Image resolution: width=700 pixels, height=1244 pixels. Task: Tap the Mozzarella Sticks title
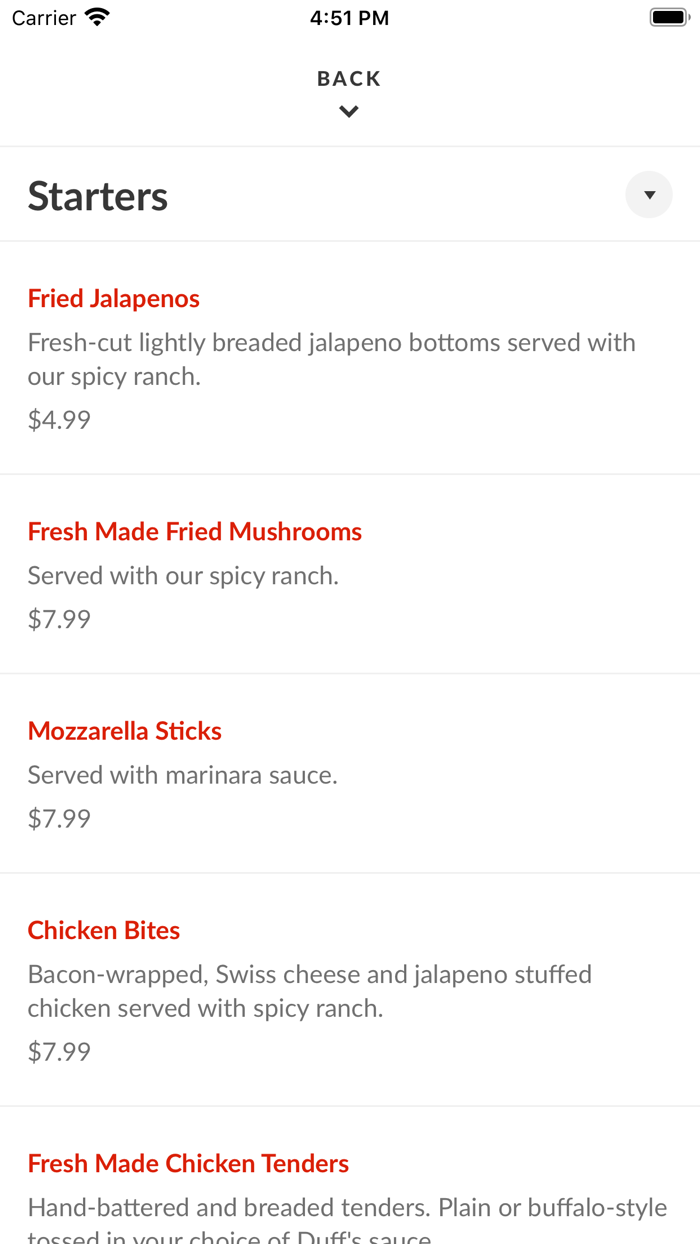click(x=124, y=731)
